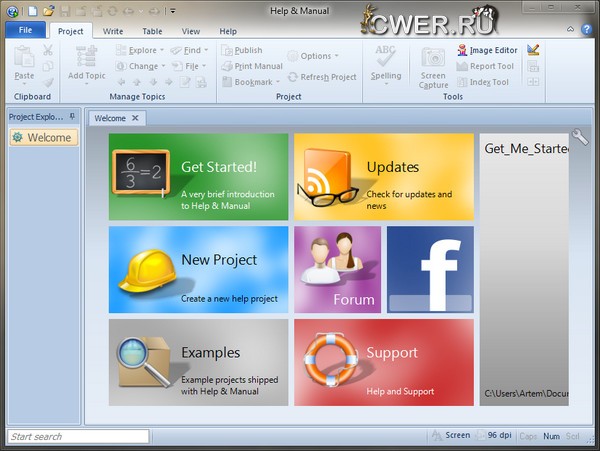Close the Welcome tab
600x451 pixels.
[x=136, y=118]
